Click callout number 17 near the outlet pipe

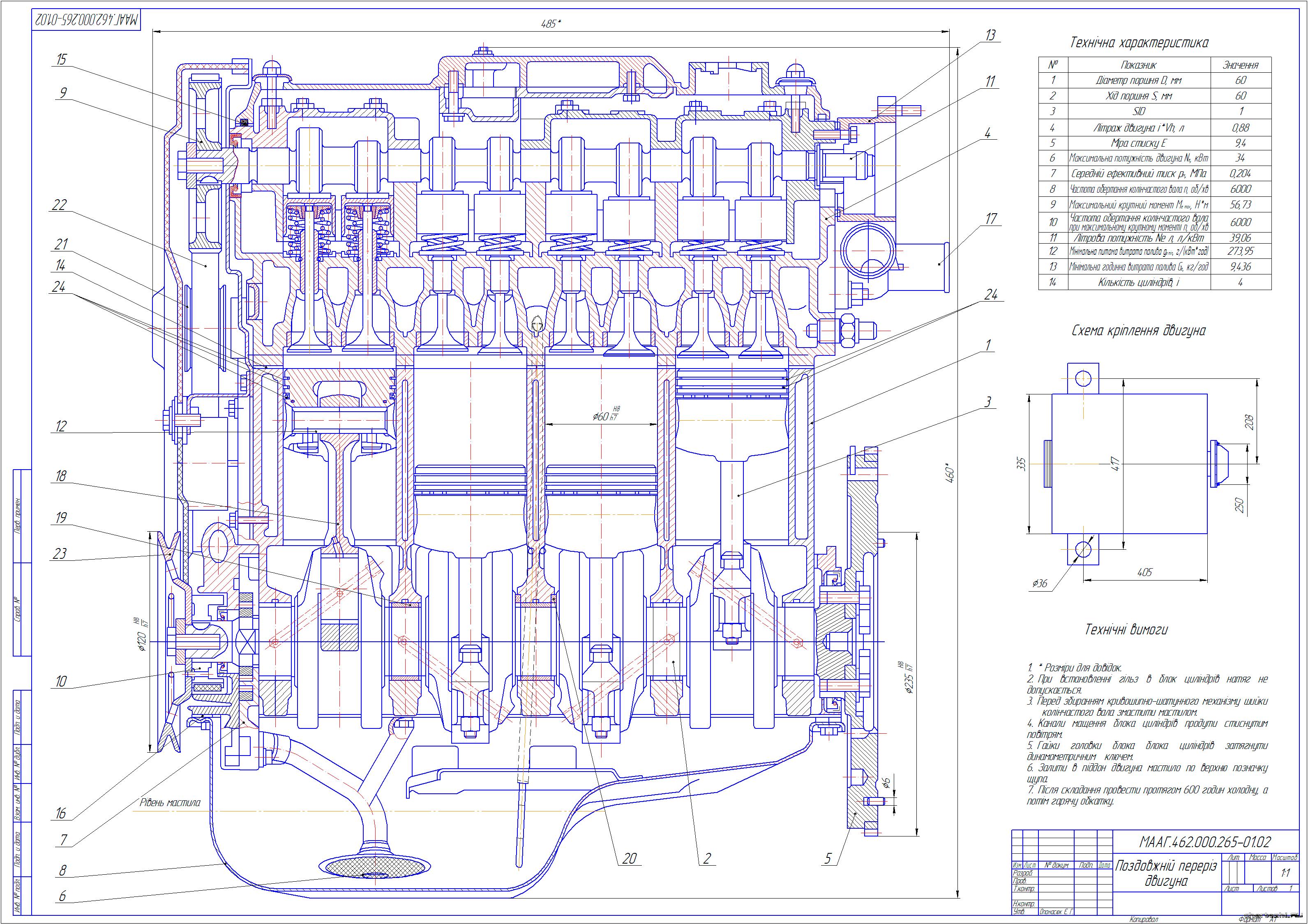pos(991,218)
